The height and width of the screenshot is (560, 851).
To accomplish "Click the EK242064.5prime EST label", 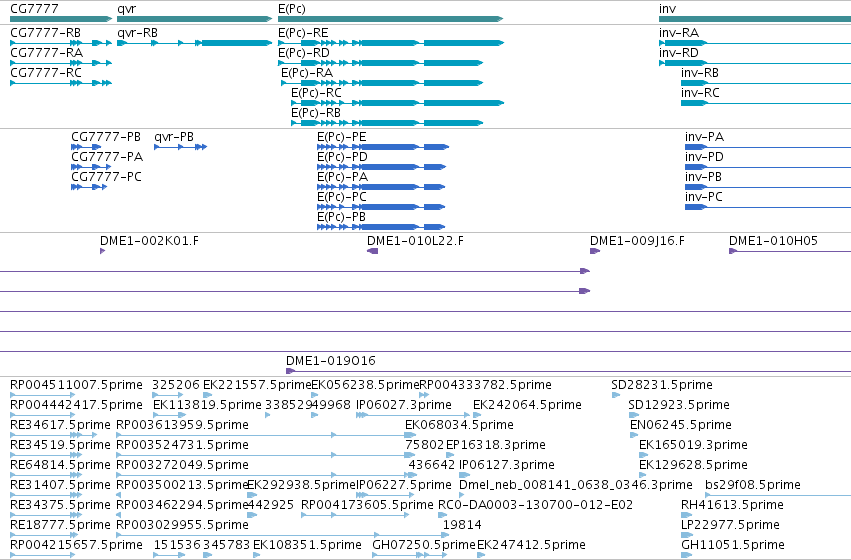I will pyautogui.click(x=528, y=405).
